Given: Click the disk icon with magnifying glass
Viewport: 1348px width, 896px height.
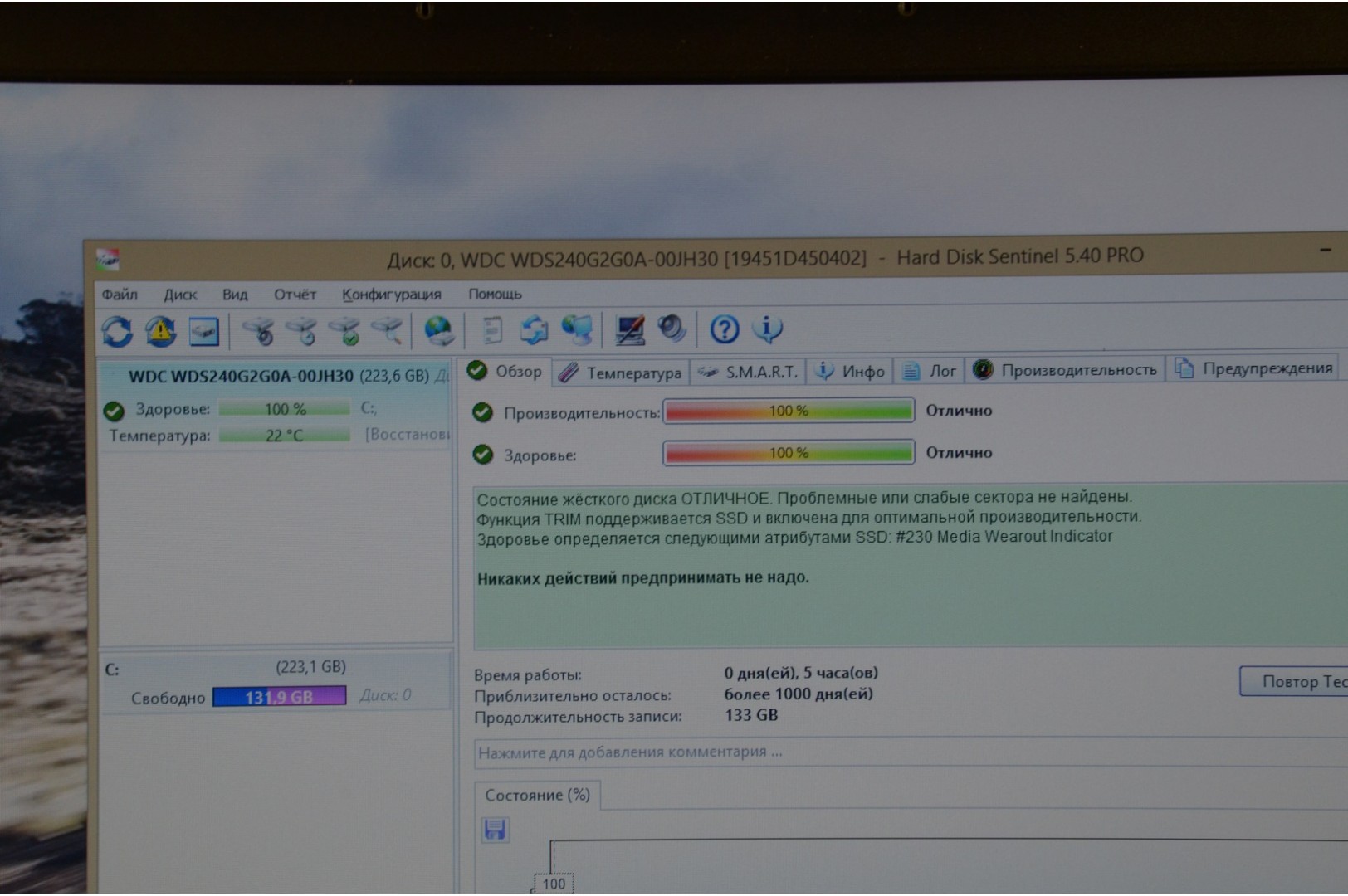Looking at the screenshot, I should (388, 330).
